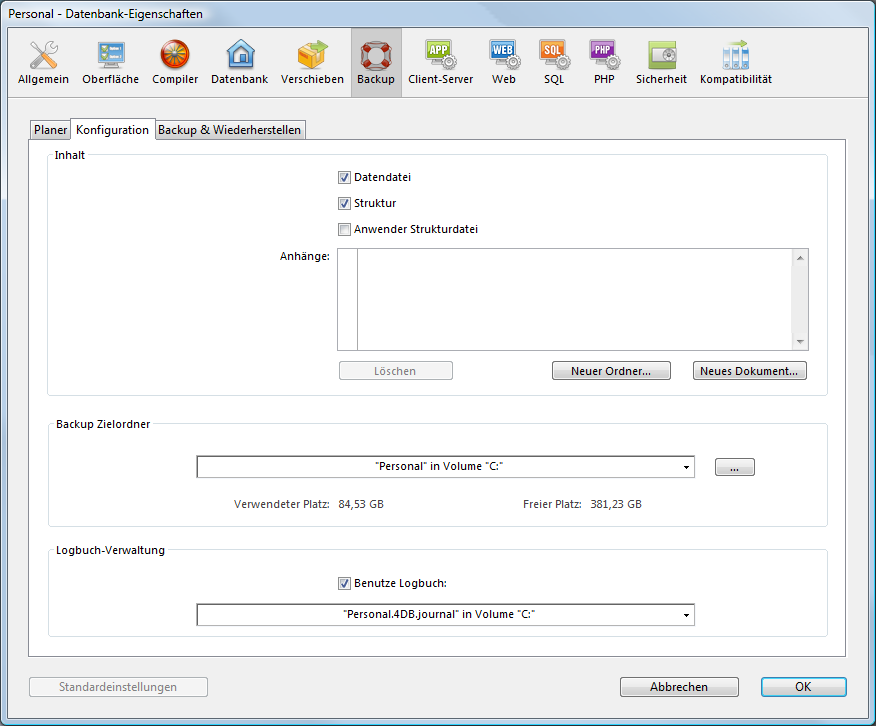Toggle the Benutze Logbuch checkbox
This screenshot has height=726, width=876.
[x=345, y=584]
